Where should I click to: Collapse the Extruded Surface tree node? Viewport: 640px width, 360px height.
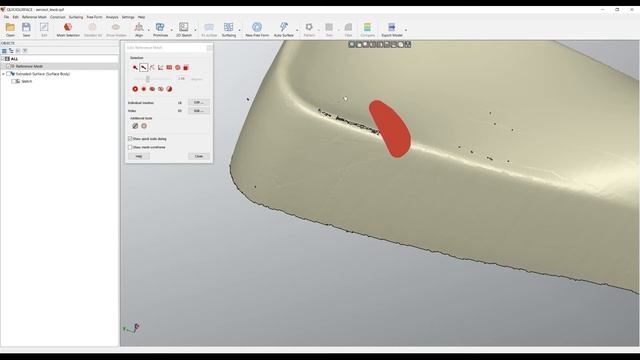point(3,74)
